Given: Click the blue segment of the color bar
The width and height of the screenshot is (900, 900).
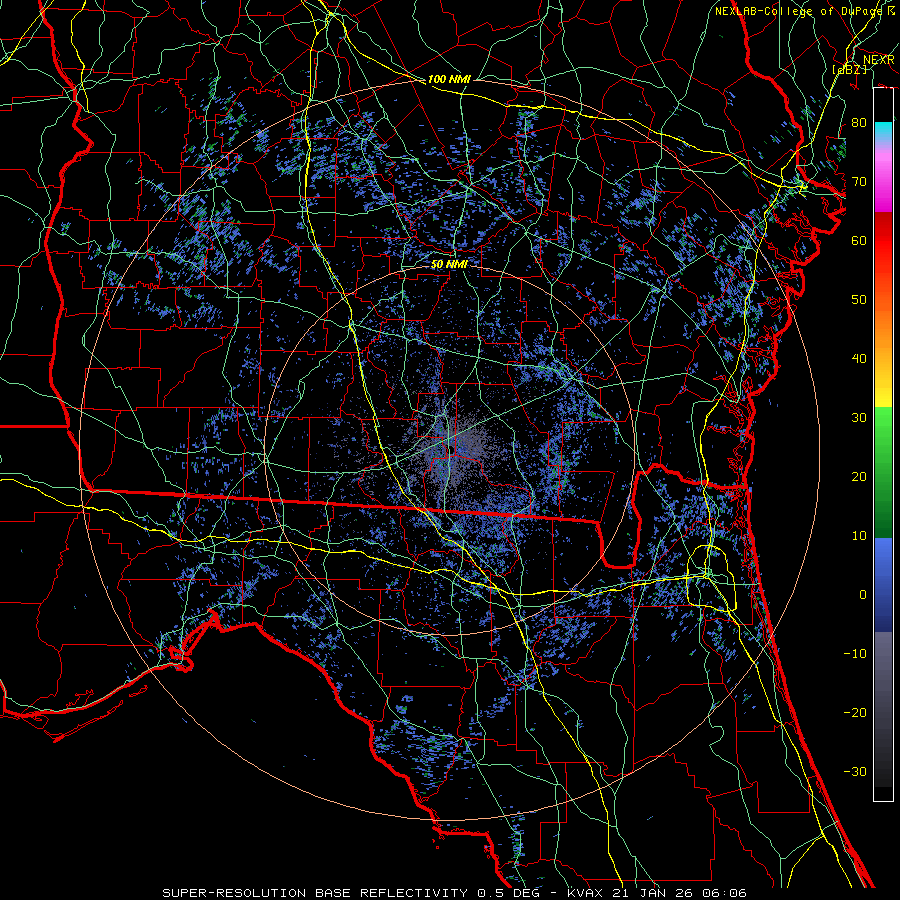Looking at the screenshot, I should [x=883, y=585].
